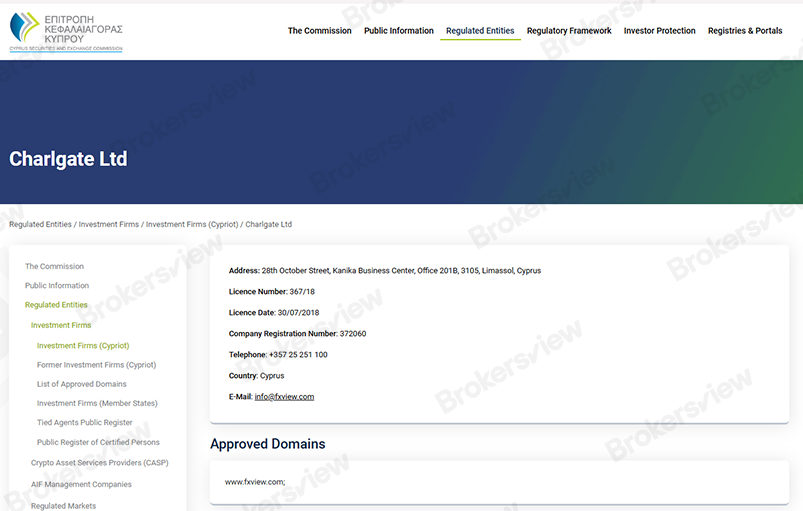The height and width of the screenshot is (511, 803).
Task: Open Regulated Entities top menu
Action: point(480,31)
